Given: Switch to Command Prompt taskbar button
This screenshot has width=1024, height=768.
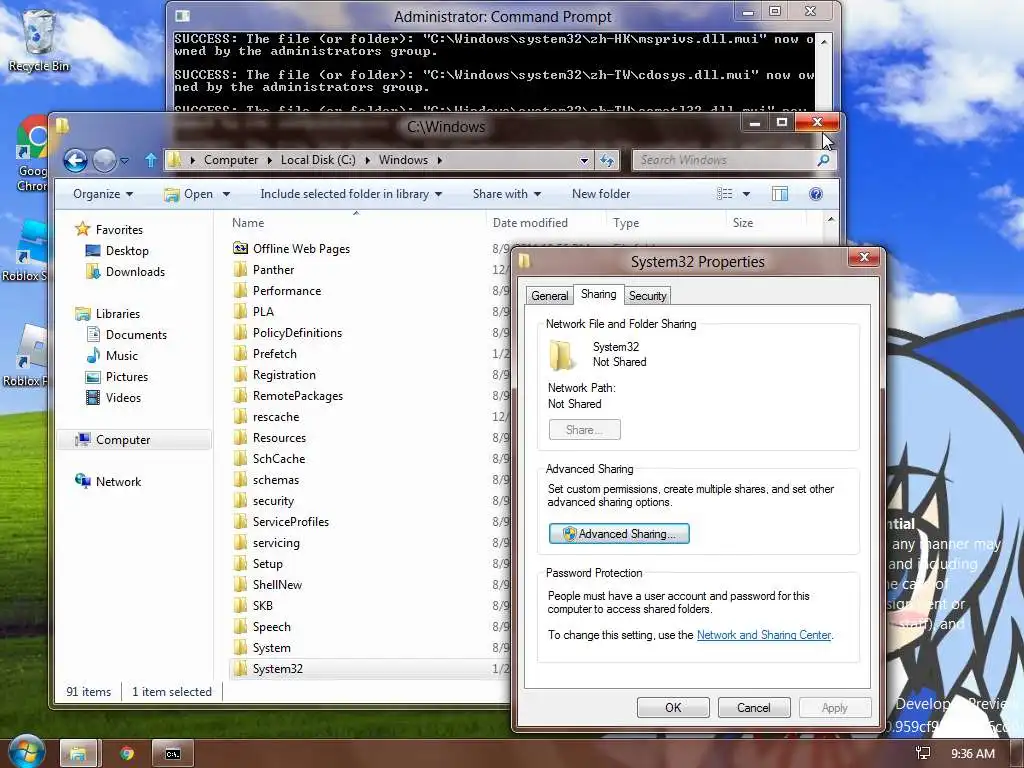Looking at the screenshot, I should click(172, 754).
